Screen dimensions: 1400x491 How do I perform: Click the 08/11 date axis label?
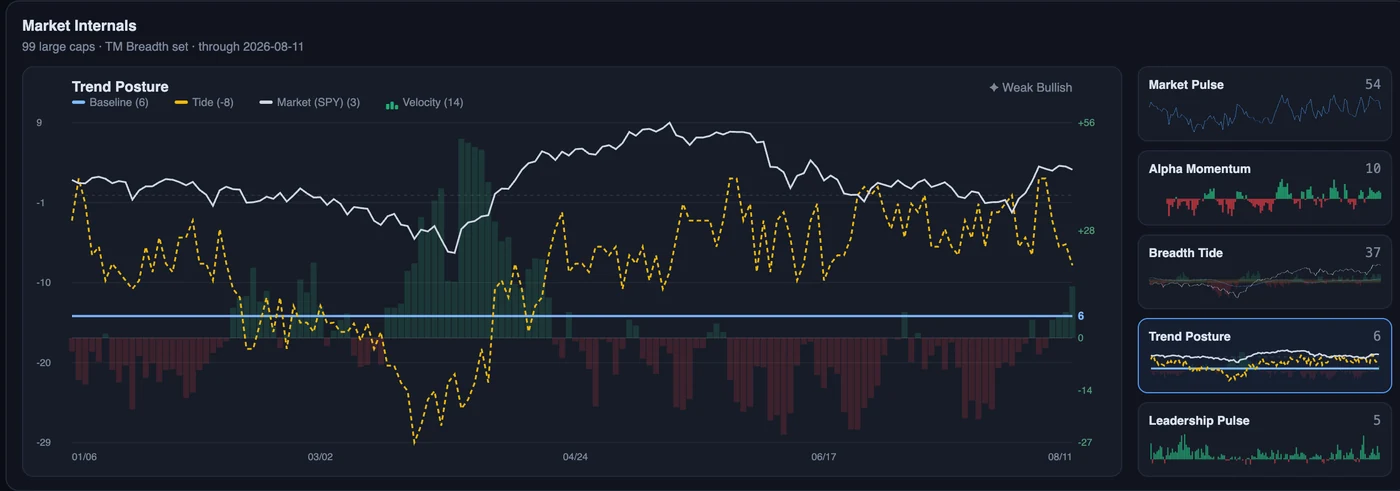click(1059, 457)
